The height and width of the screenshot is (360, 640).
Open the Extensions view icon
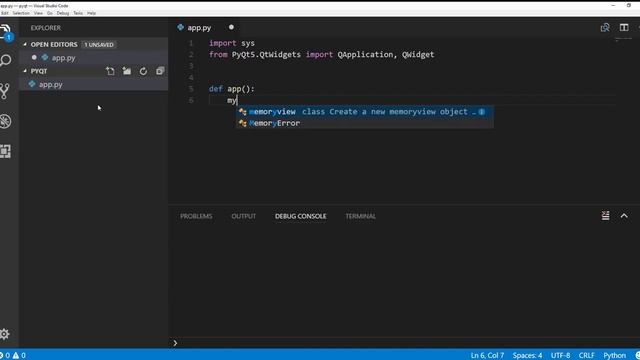click(5, 151)
